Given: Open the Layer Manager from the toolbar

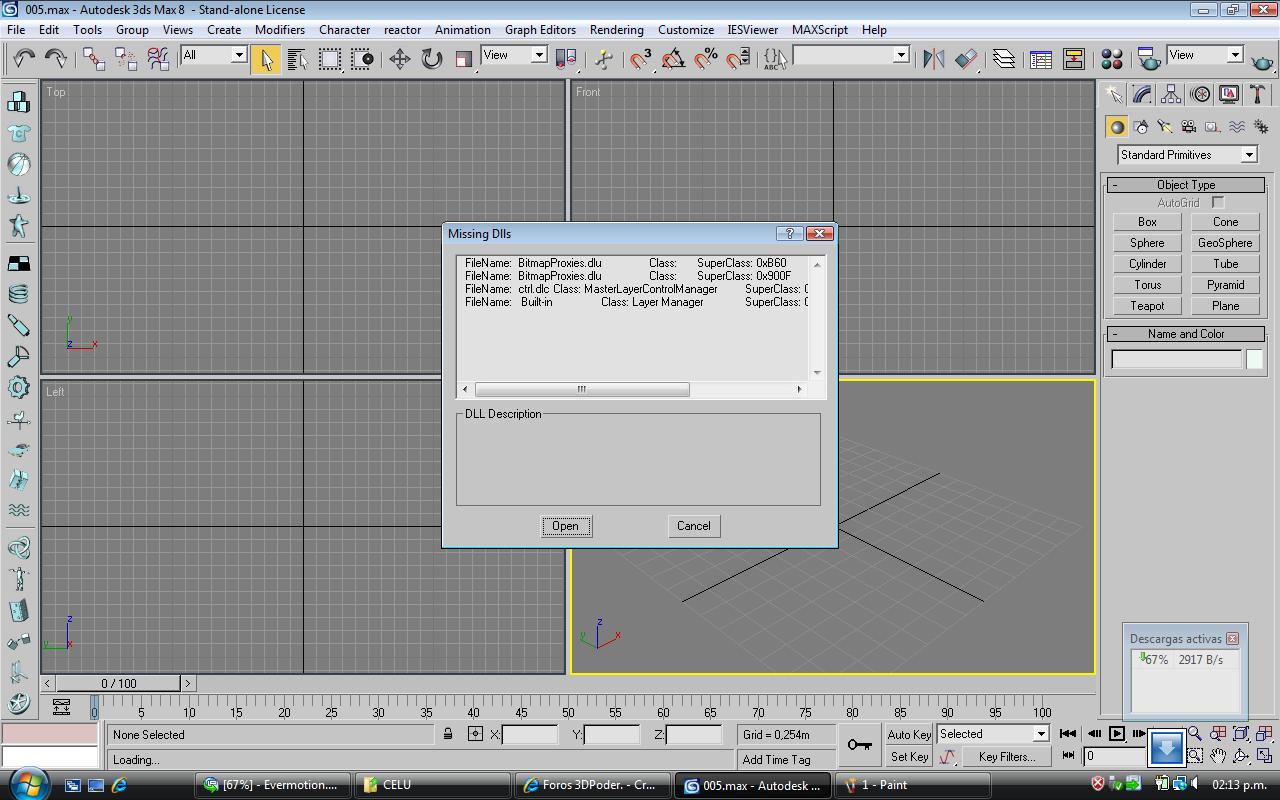Looking at the screenshot, I should (1004, 59).
